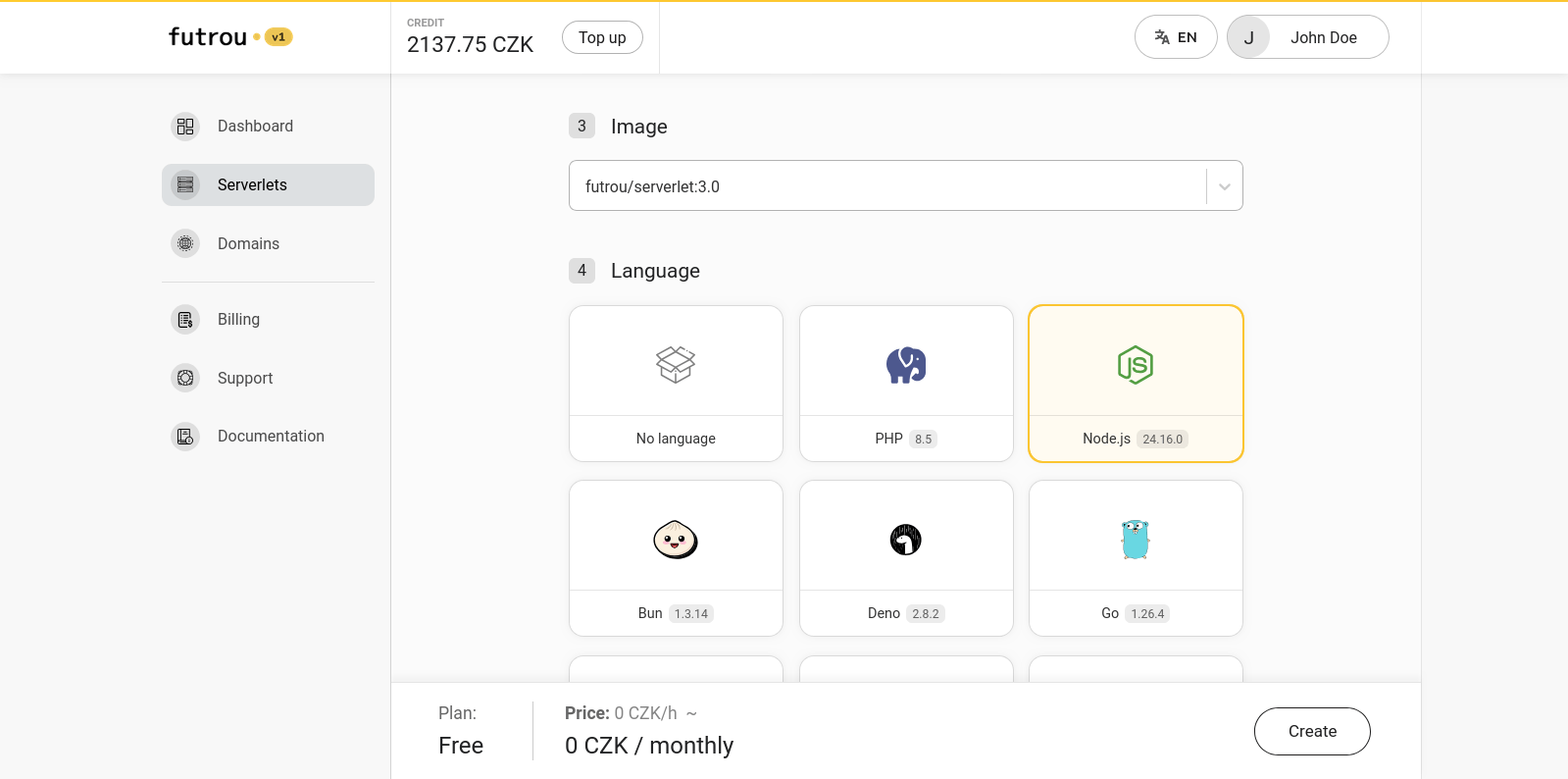Open John Doe account menu
Image resolution: width=1568 pixels, height=779 pixels.
pyautogui.click(x=1308, y=37)
